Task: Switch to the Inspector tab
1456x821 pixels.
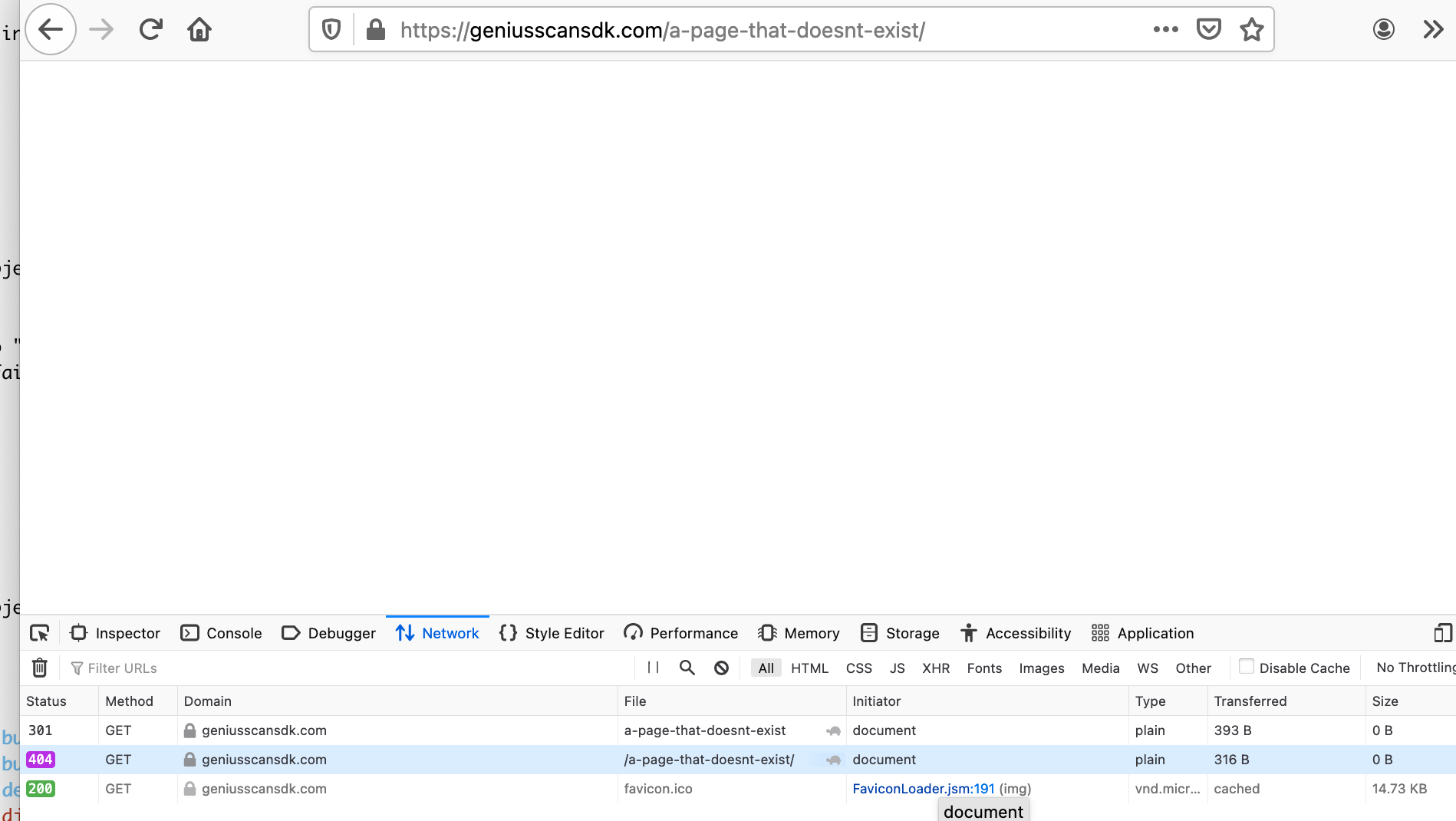Action: [x=115, y=633]
